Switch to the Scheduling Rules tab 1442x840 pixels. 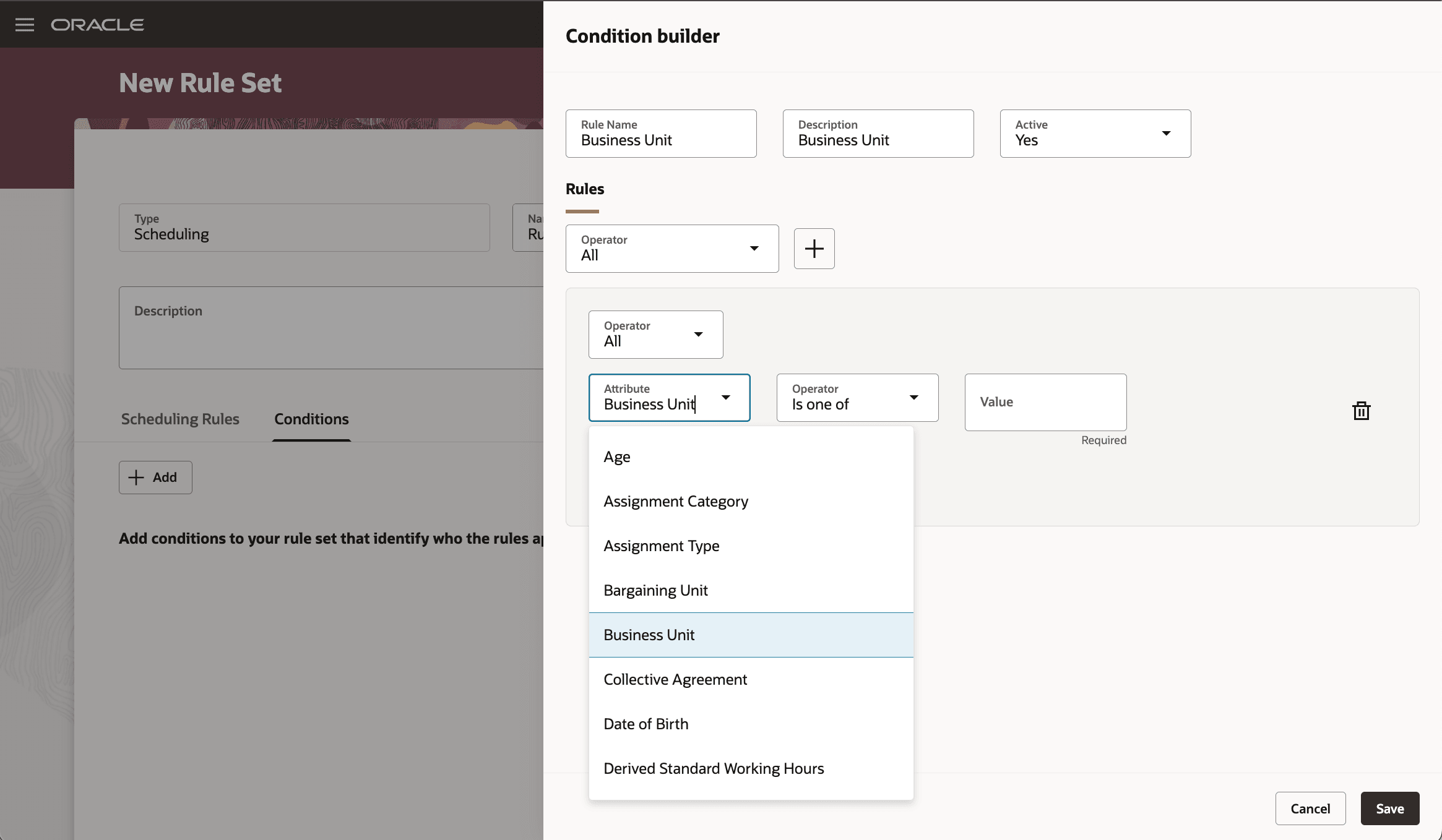click(179, 419)
